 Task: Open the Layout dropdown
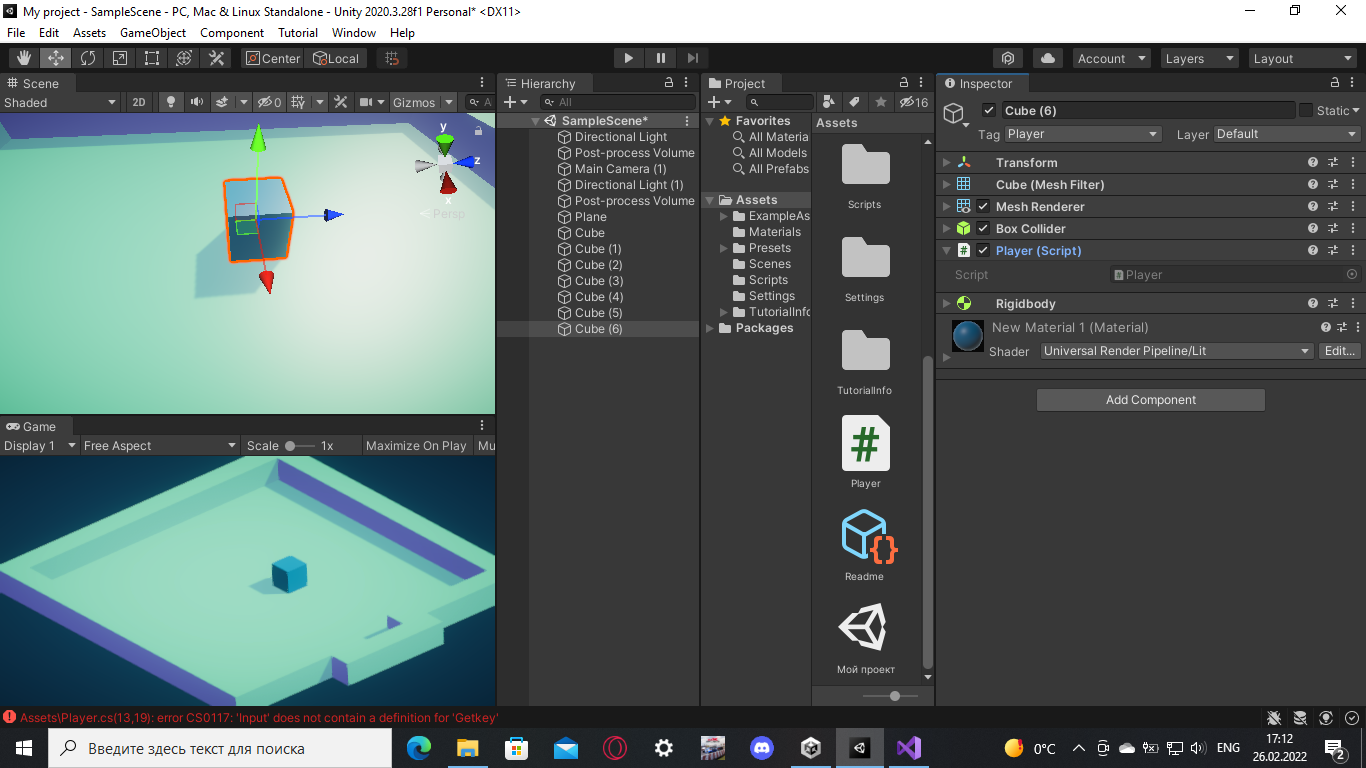point(1302,58)
